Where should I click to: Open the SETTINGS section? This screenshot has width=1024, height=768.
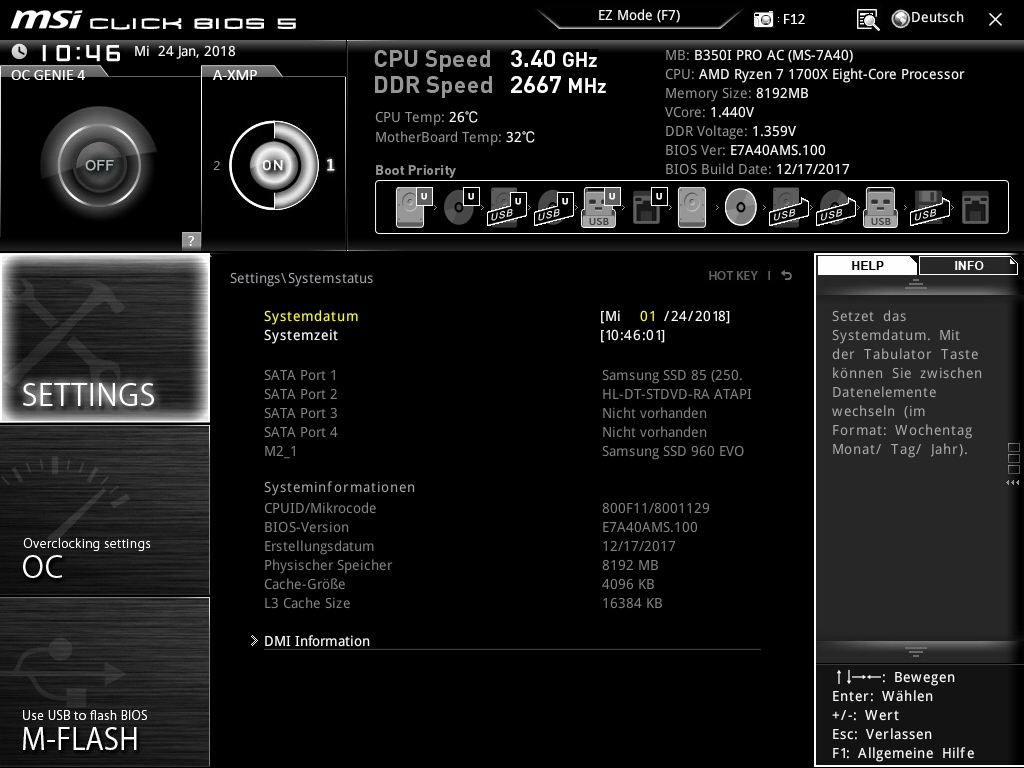click(x=105, y=338)
